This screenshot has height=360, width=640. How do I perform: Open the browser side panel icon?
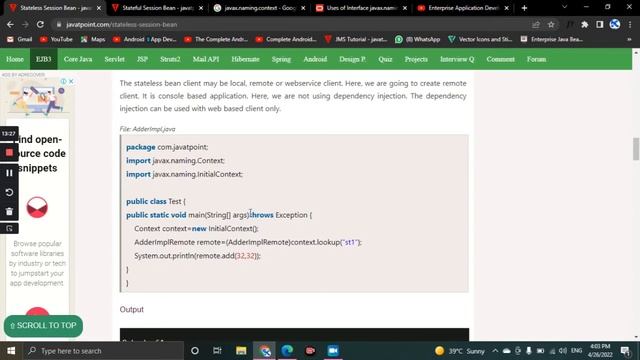600,24
